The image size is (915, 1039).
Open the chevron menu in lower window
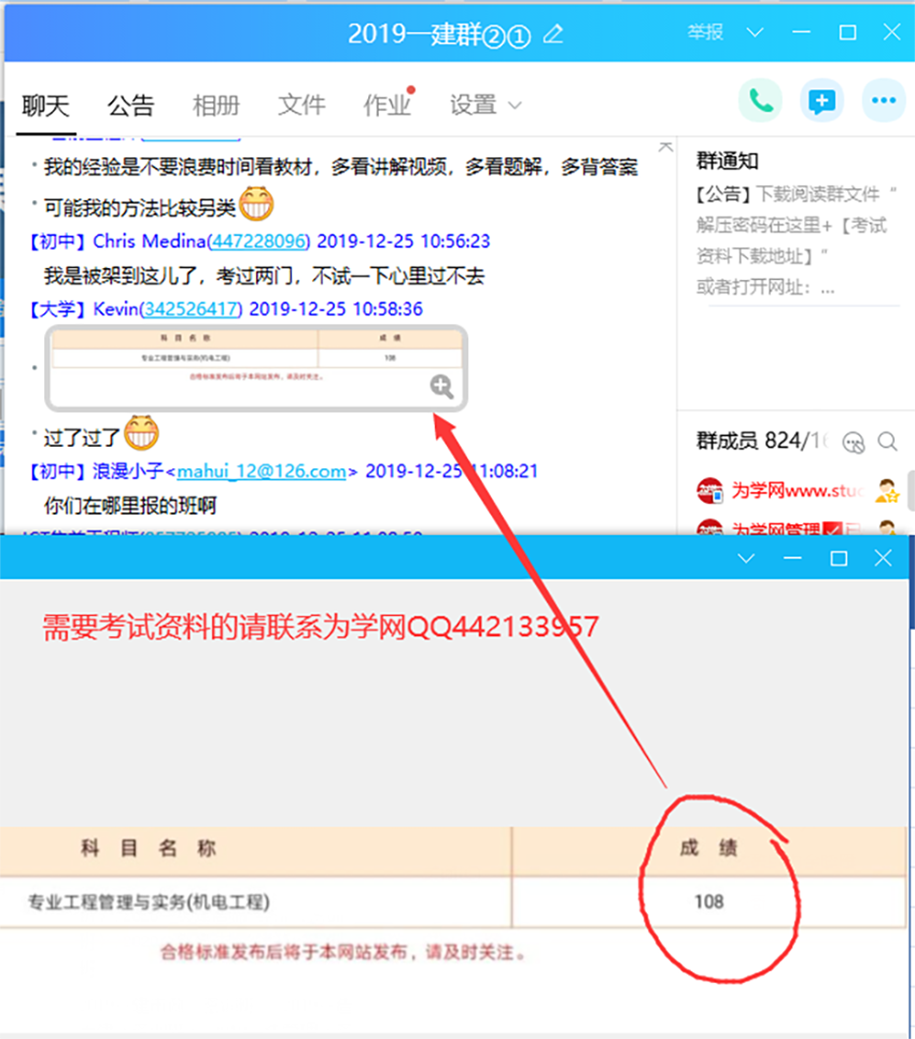coord(745,558)
